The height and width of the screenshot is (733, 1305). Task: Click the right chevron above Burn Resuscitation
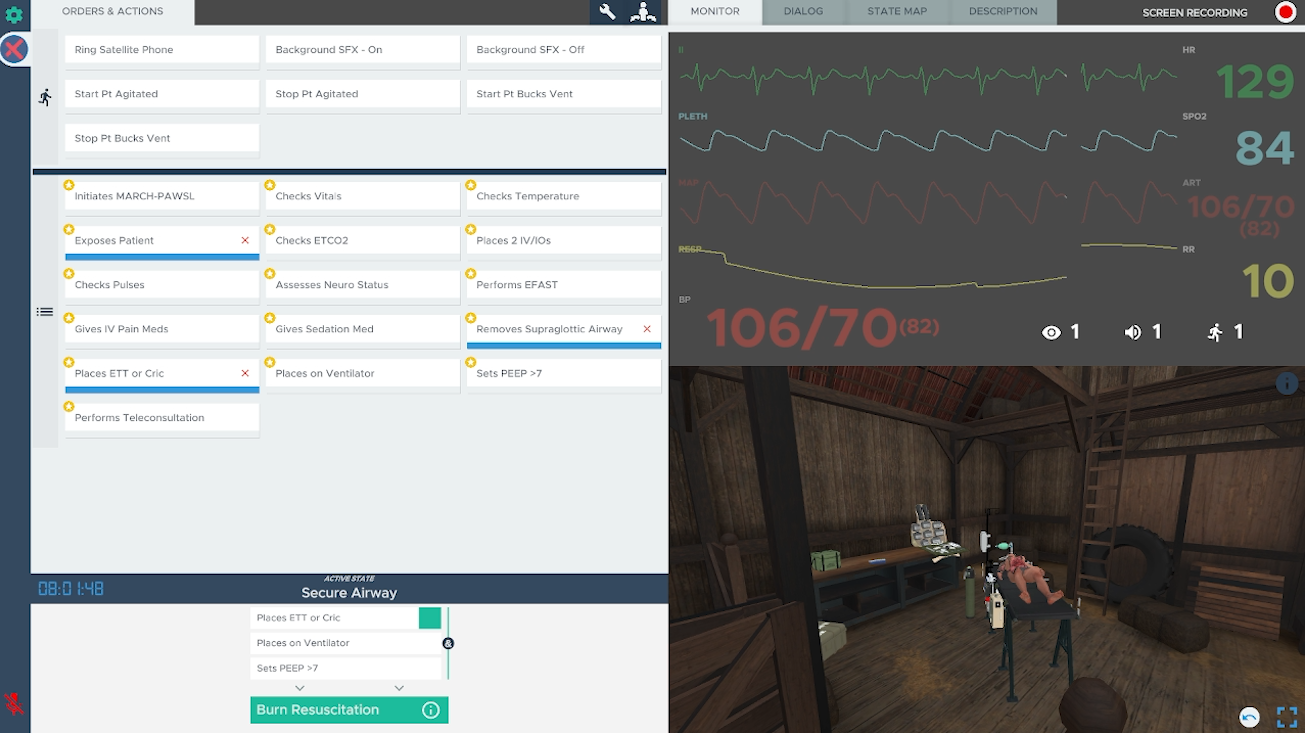(399, 688)
